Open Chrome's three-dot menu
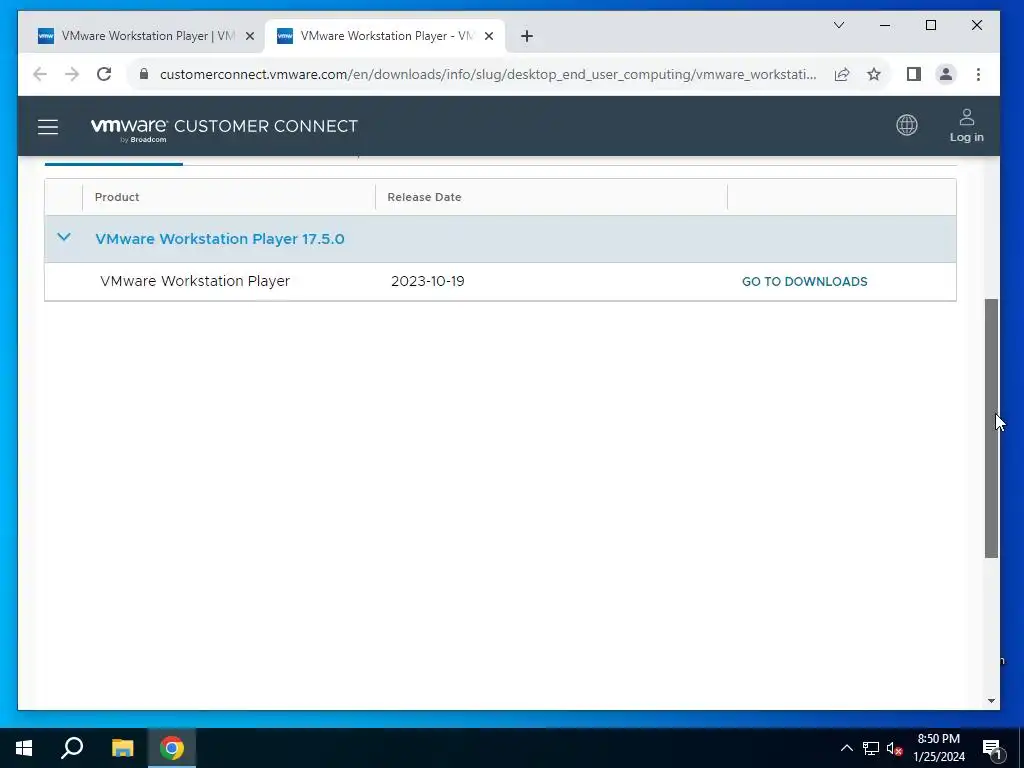This screenshot has height=768, width=1024. (x=978, y=74)
